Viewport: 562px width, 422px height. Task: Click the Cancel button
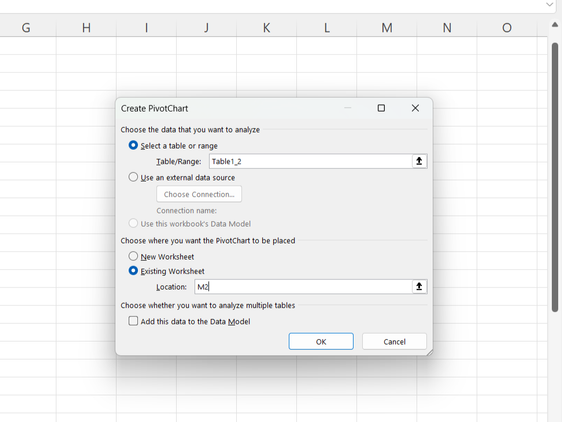click(394, 341)
